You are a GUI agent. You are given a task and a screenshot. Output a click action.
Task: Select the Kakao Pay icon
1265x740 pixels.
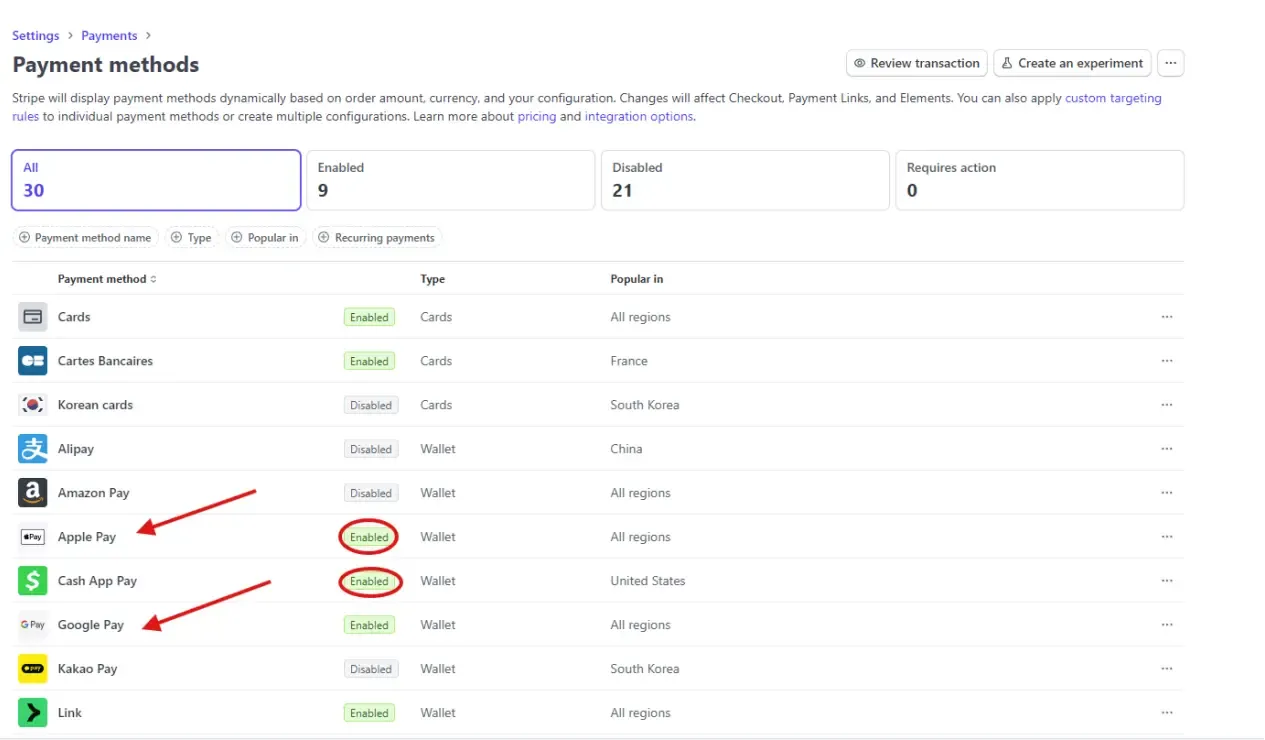click(33, 668)
